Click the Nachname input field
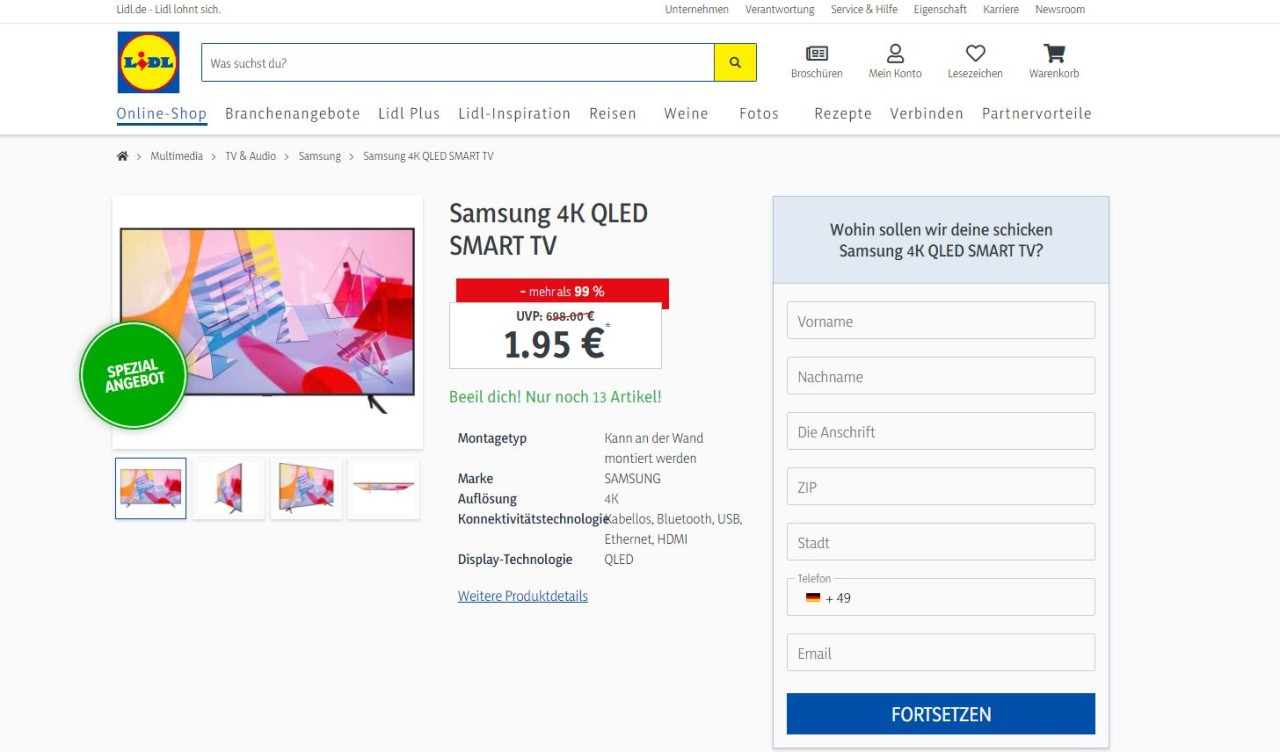The height and width of the screenshot is (752, 1280). coord(941,376)
